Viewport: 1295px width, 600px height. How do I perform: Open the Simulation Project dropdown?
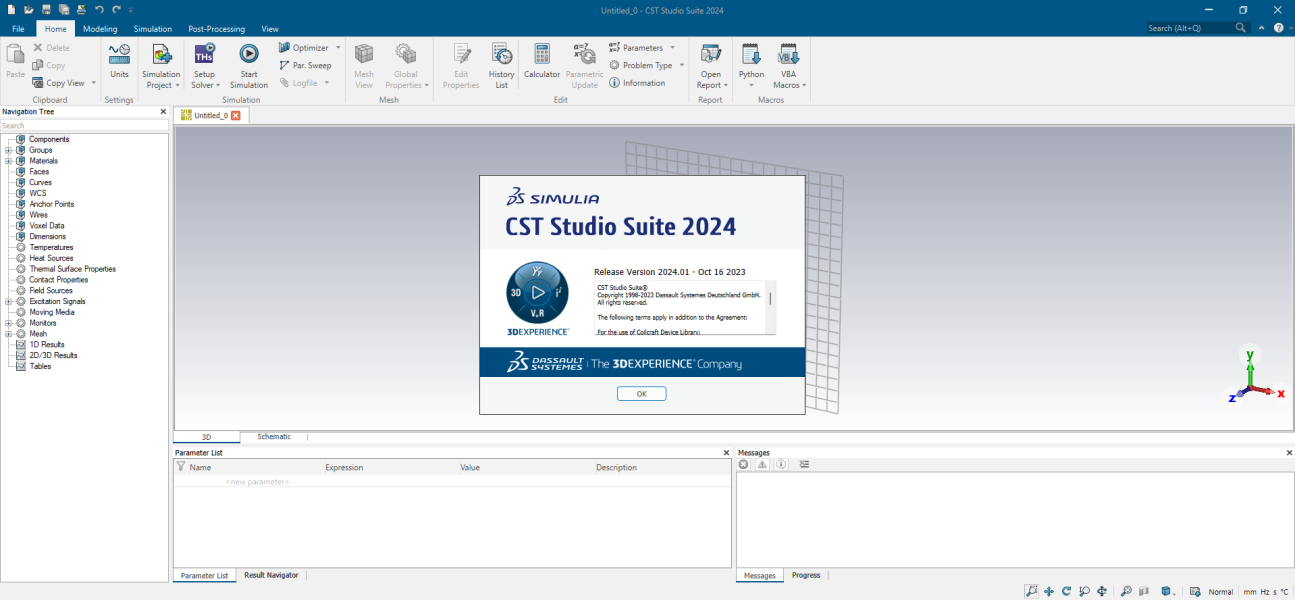[x=161, y=66]
